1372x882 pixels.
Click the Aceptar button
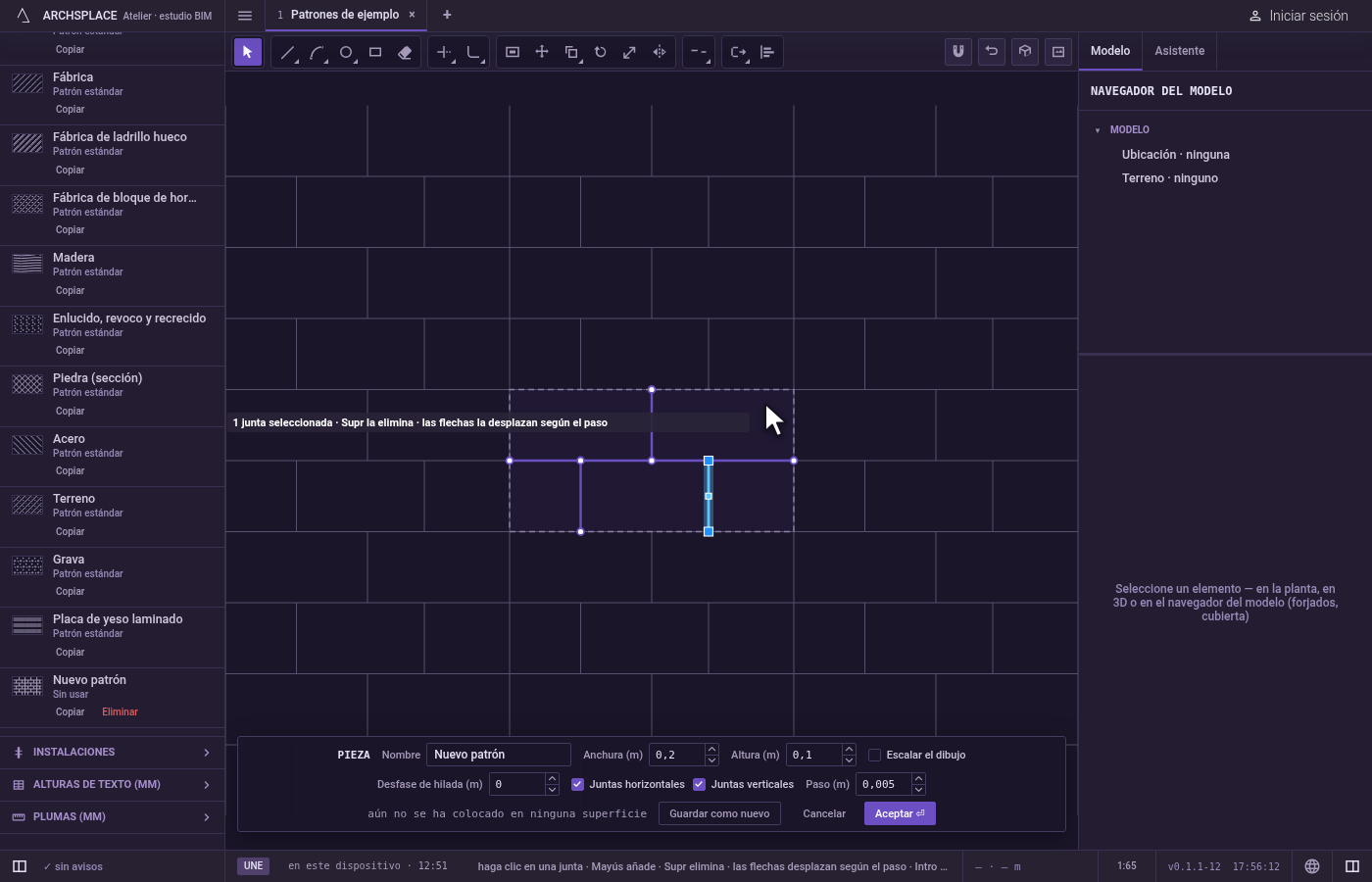click(x=900, y=813)
